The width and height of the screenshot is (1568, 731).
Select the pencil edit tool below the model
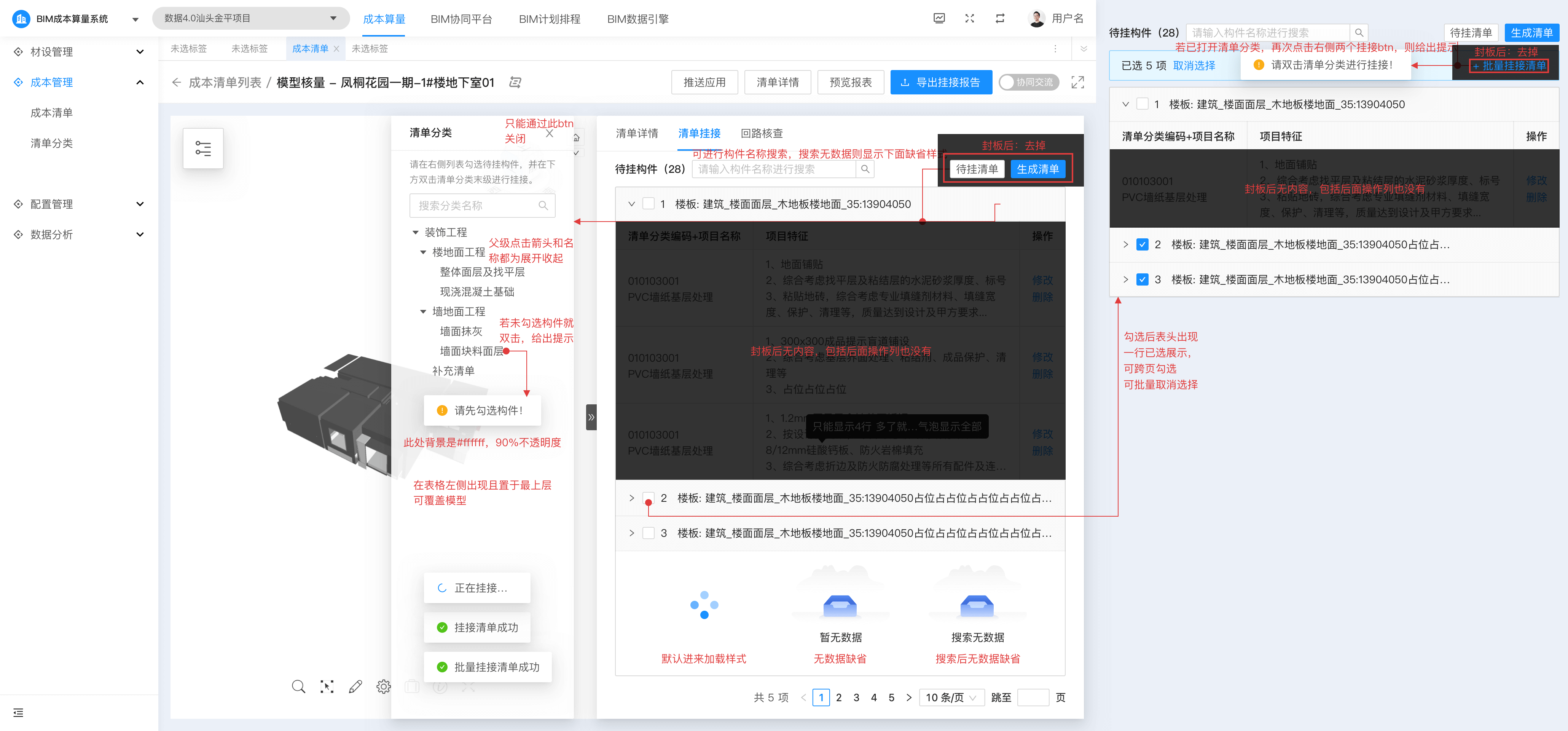coord(355,687)
